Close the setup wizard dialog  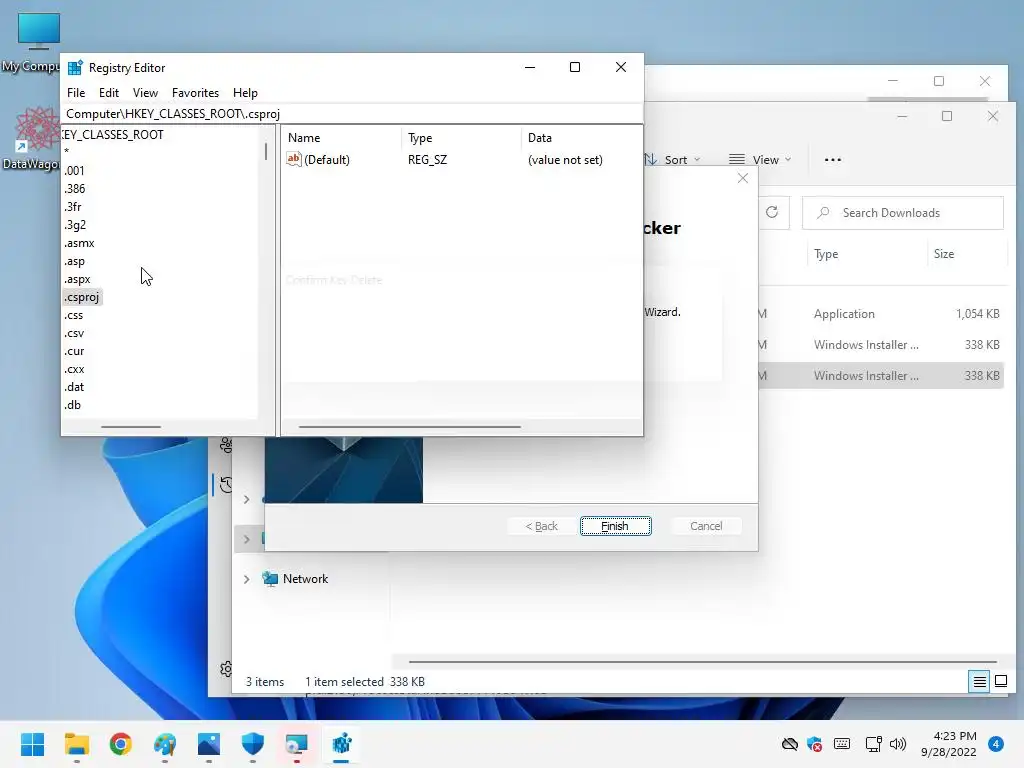tap(743, 178)
